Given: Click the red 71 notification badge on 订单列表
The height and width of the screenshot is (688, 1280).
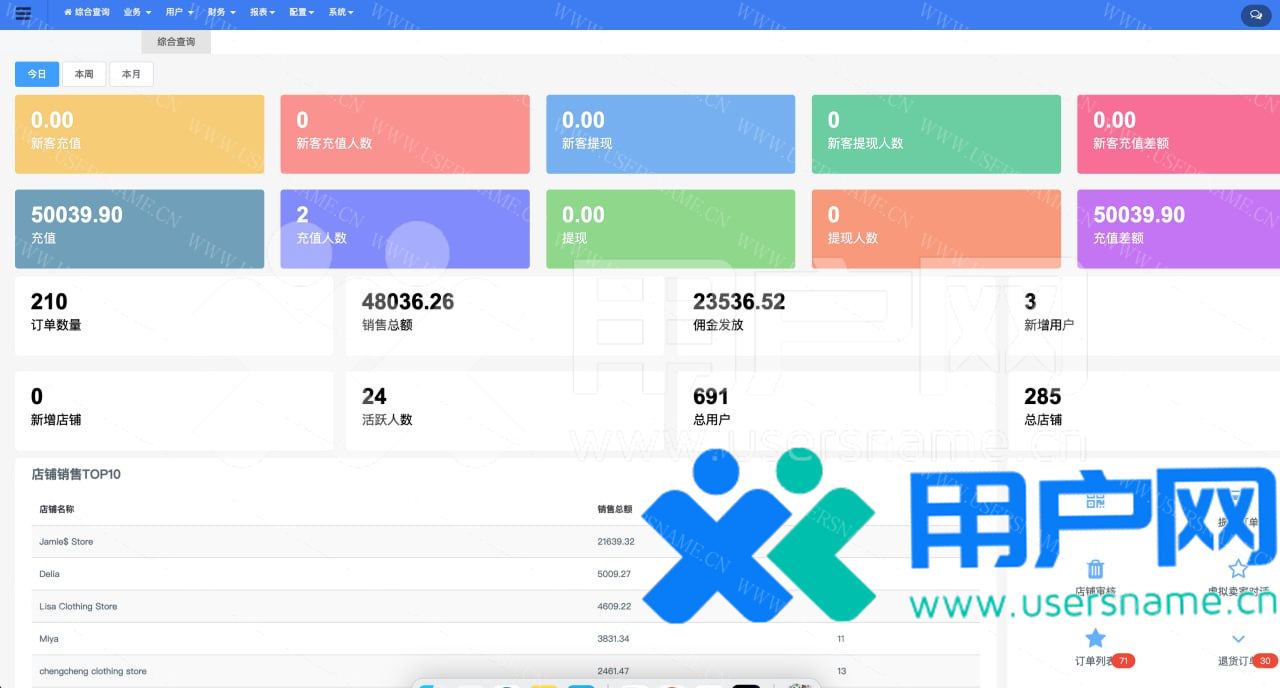Looking at the screenshot, I should coord(1125,658).
